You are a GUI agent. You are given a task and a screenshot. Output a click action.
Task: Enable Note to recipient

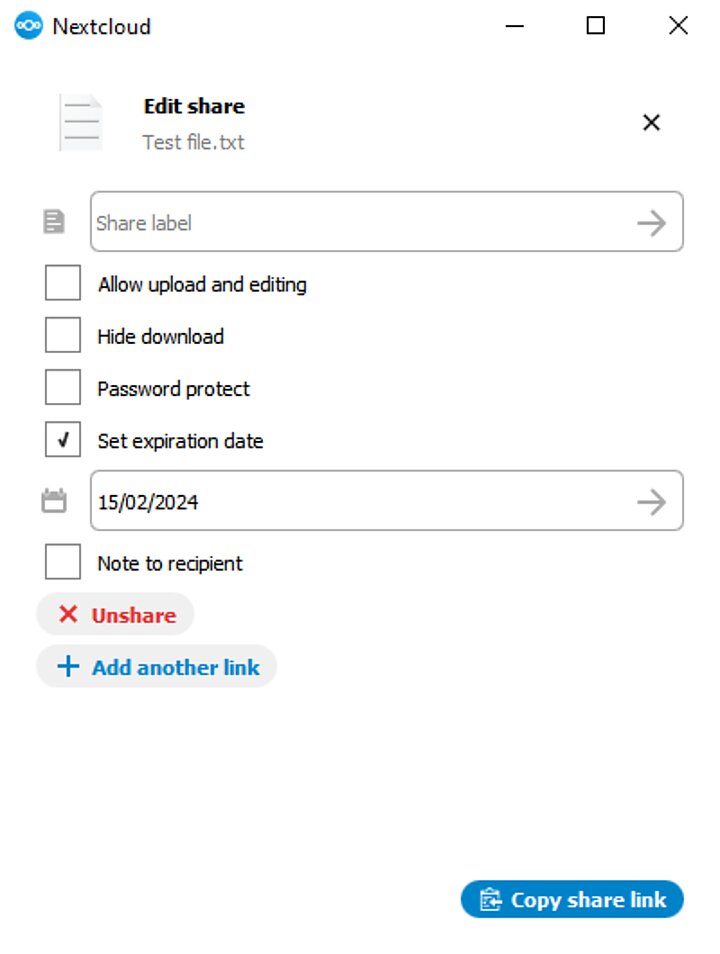63,562
